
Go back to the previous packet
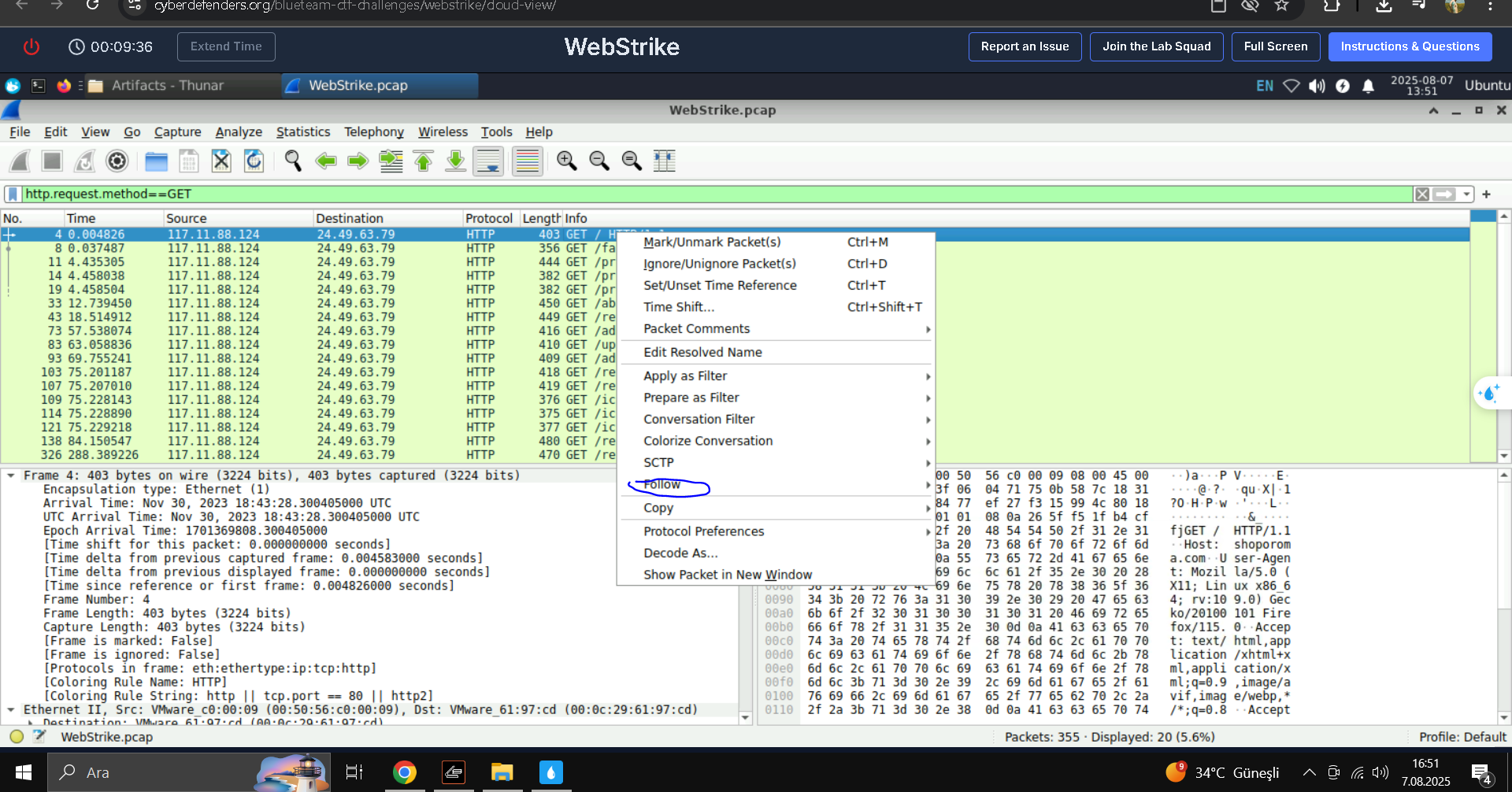325,161
